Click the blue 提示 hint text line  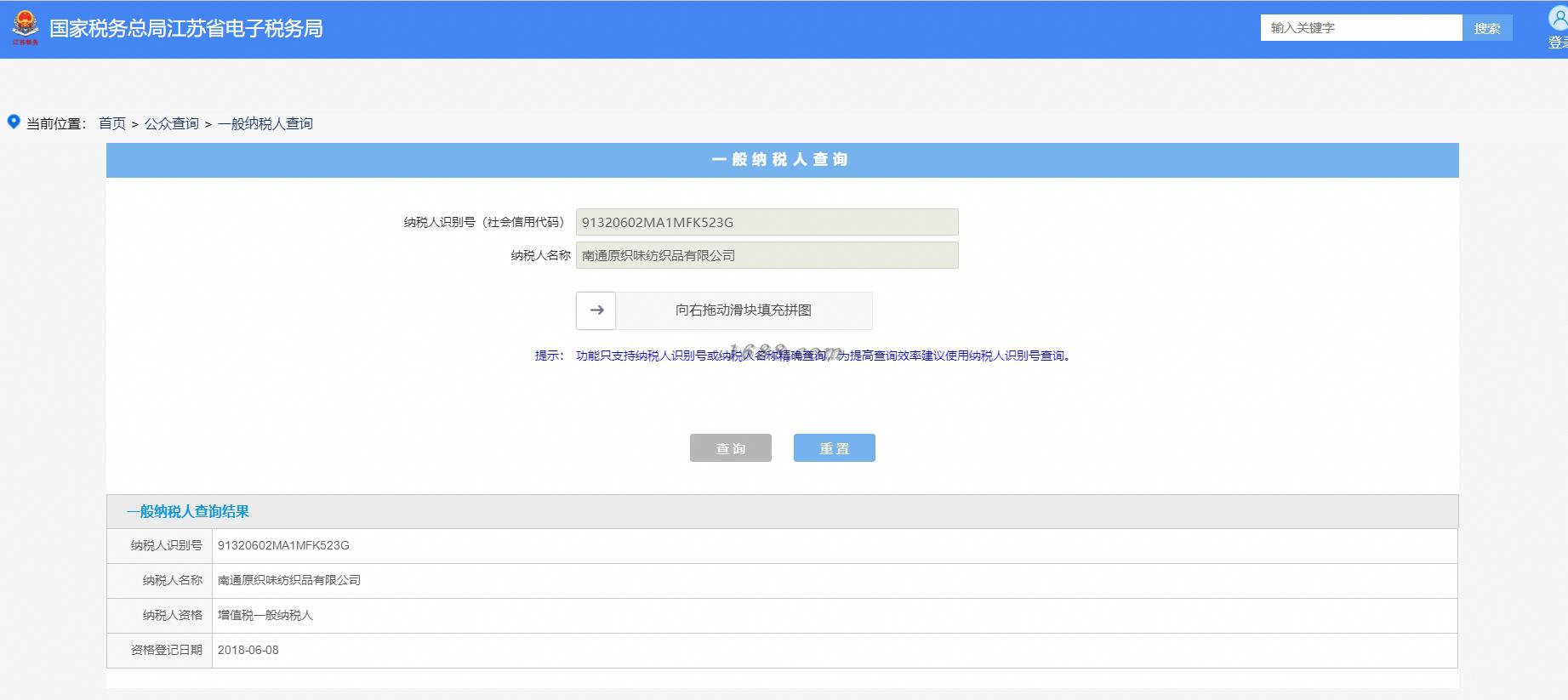804,356
